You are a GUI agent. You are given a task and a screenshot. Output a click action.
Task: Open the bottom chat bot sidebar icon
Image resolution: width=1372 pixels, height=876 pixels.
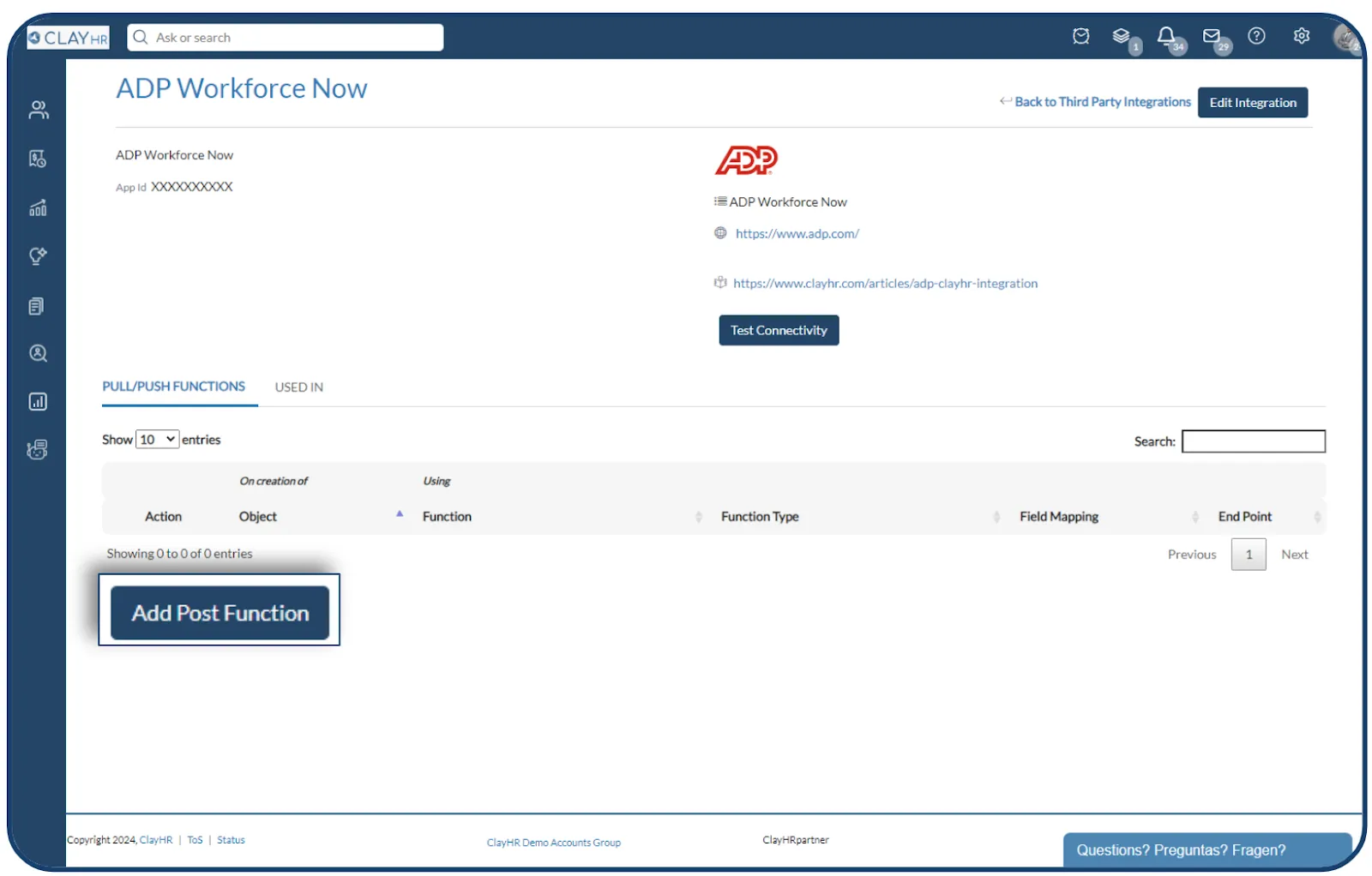(x=37, y=449)
